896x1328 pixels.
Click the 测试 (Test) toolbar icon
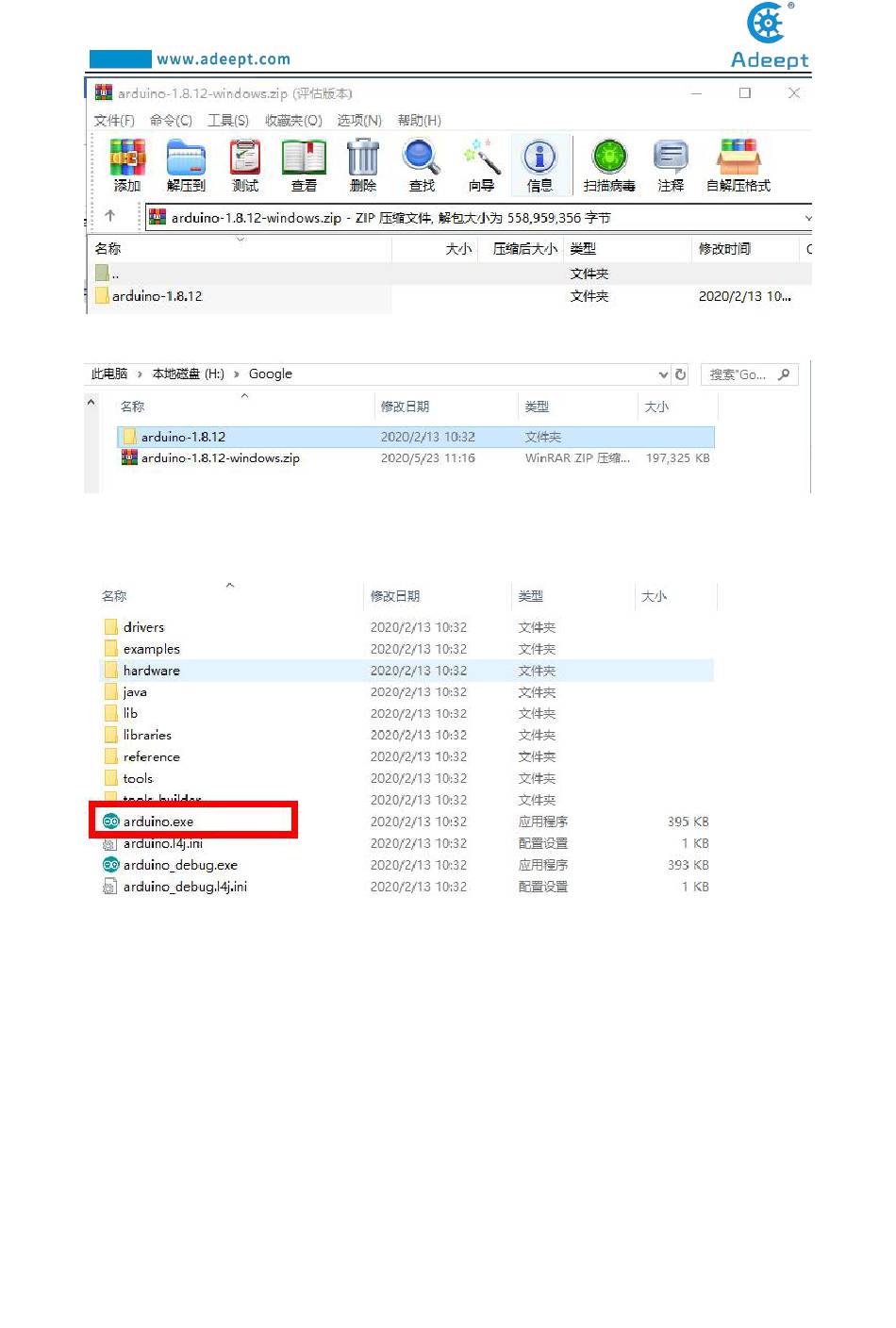pyautogui.click(x=245, y=157)
